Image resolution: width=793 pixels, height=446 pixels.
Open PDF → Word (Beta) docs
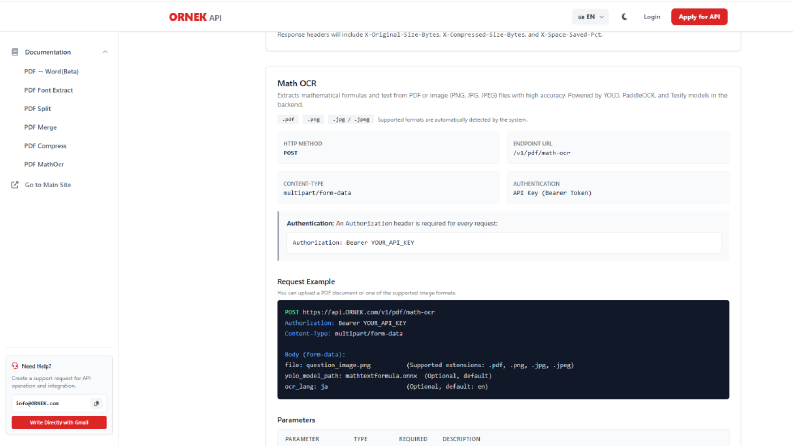pyautogui.click(x=52, y=71)
